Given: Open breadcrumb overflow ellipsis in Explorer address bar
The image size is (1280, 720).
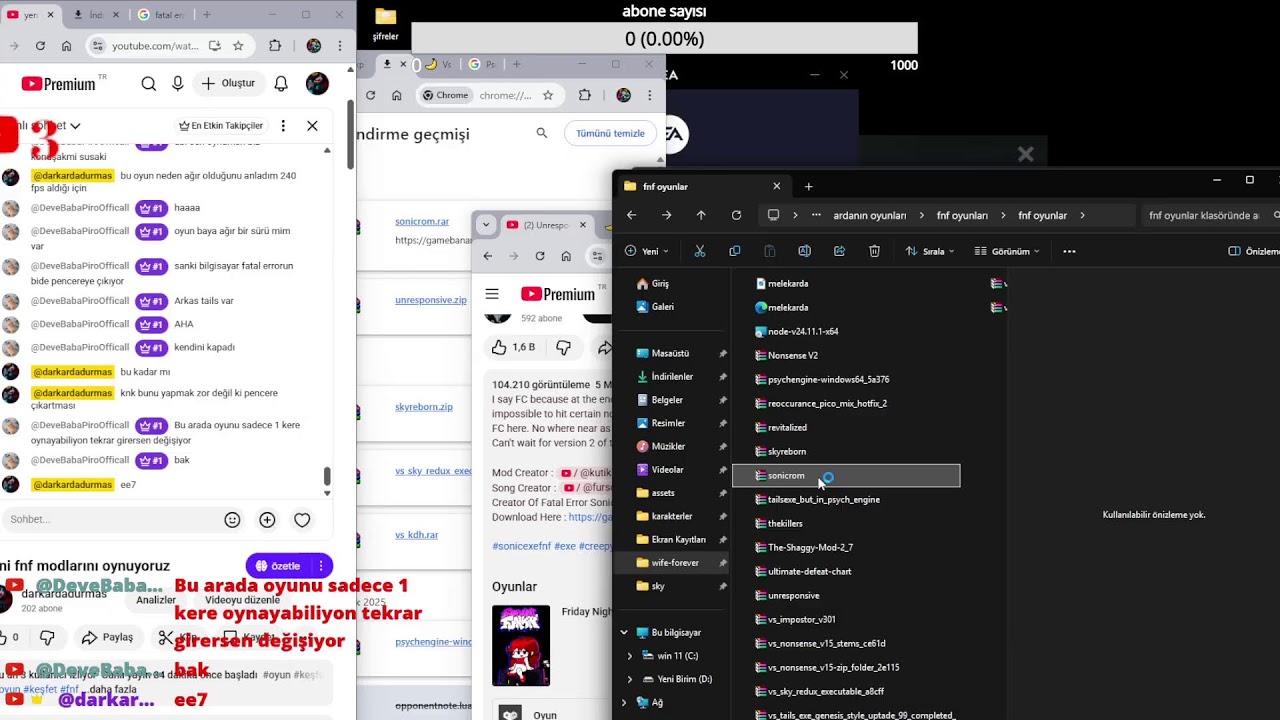Looking at the screenshot, I should [816, 215].
